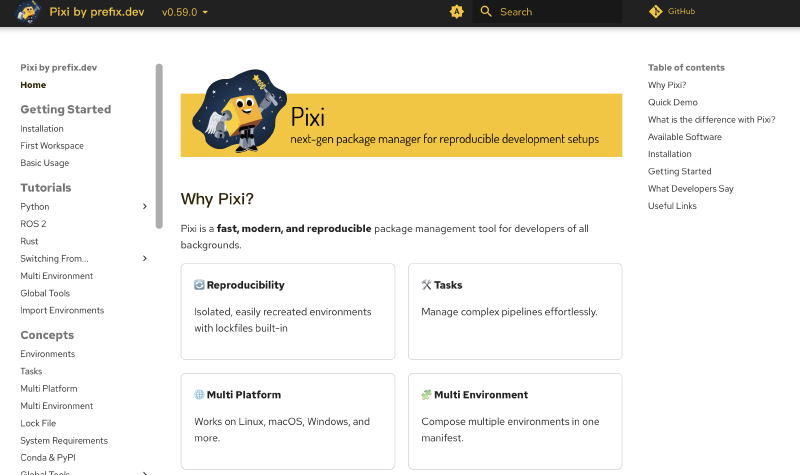Open the Lock File concepts page
Screen dimensions: 800x475
pos(38,423)
